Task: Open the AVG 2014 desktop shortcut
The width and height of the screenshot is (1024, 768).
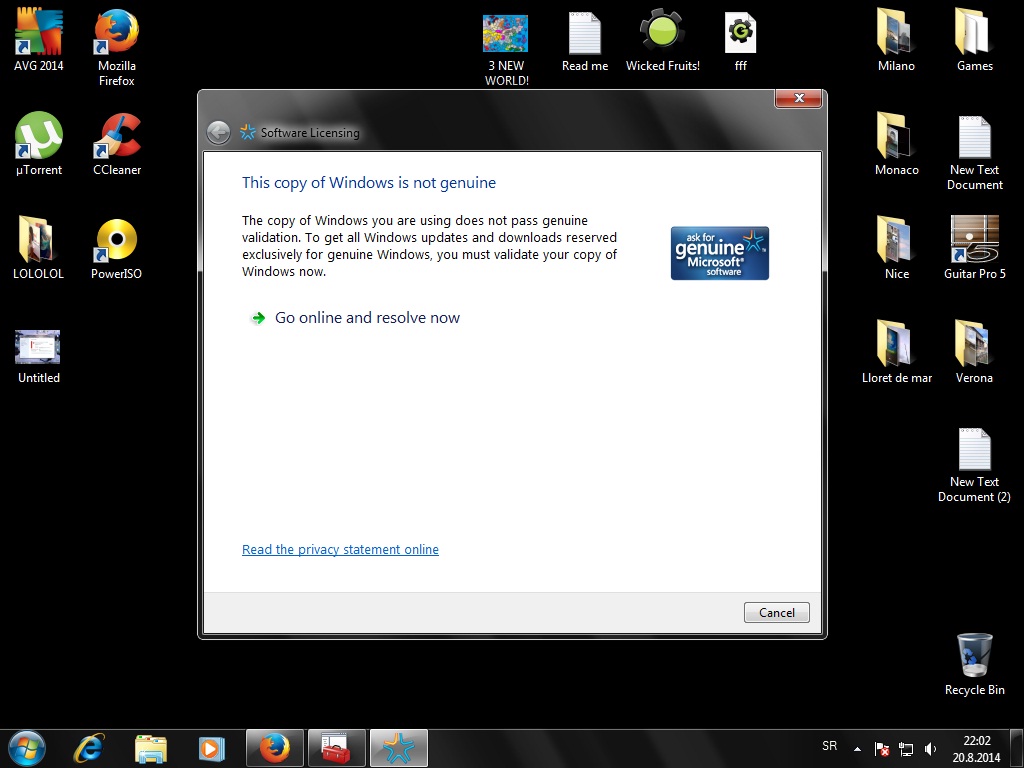Action: [x=39, y=38]
